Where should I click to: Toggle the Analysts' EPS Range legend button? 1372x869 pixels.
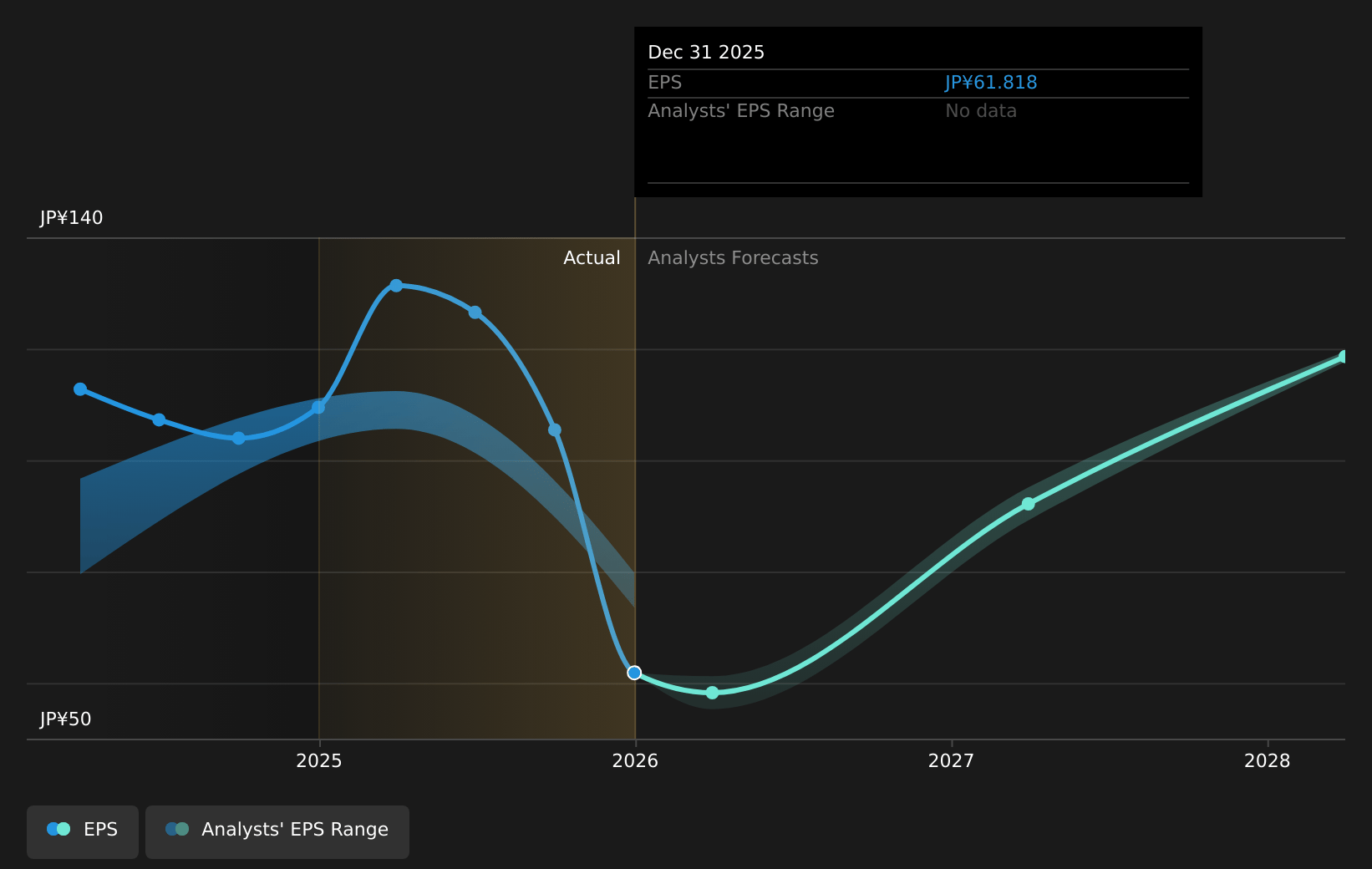click(x=277, y=831)
